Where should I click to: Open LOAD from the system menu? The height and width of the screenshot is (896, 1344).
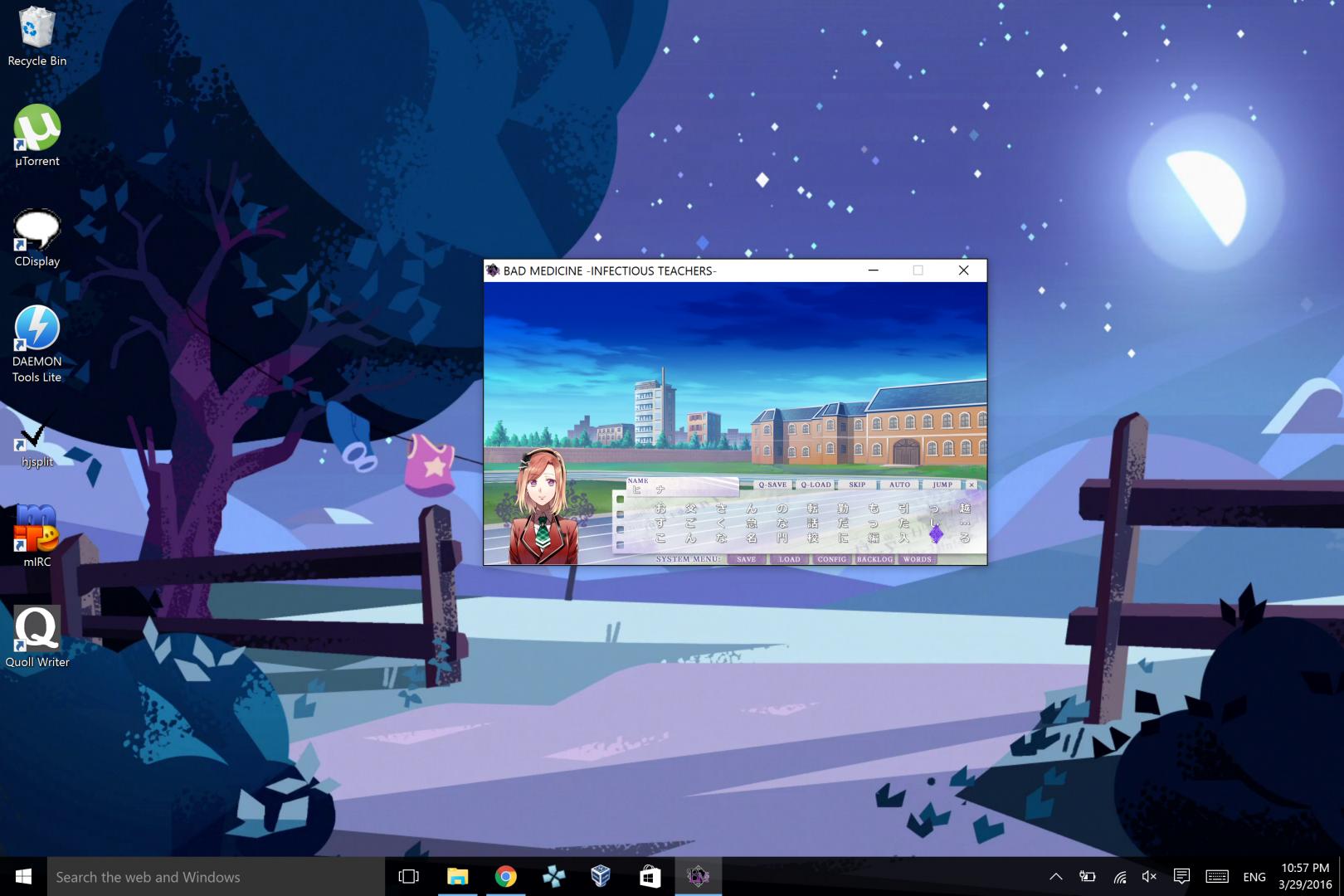coord(789,559)
